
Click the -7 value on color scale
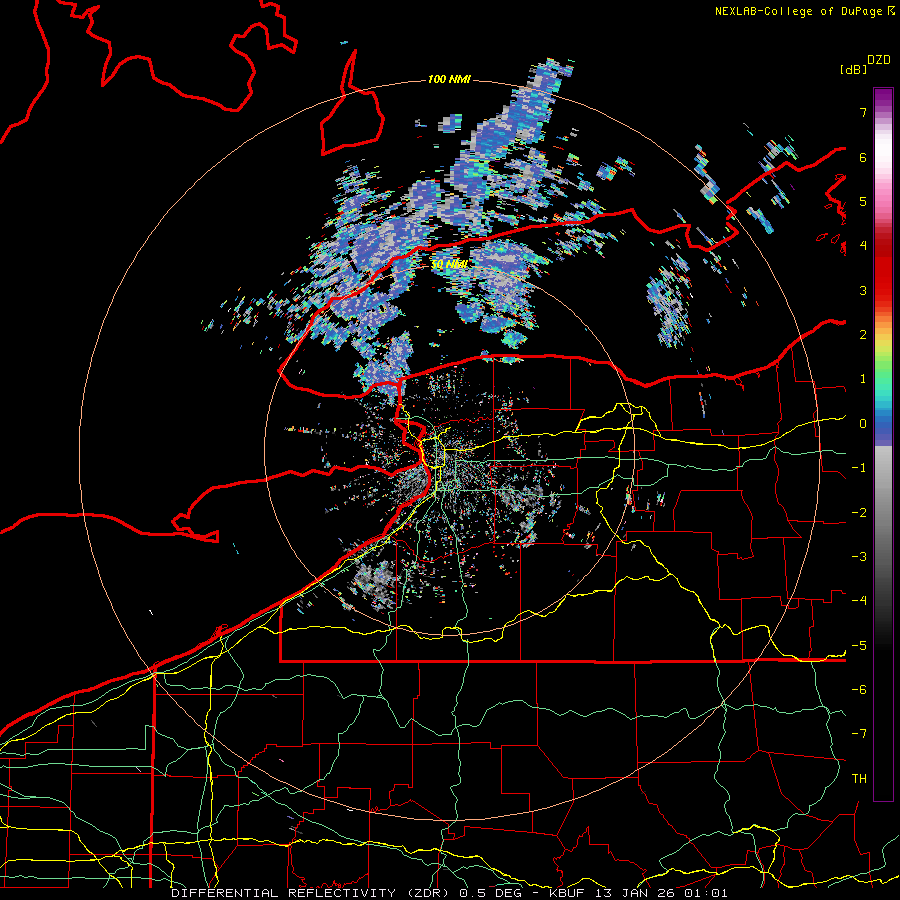point(859,734)
